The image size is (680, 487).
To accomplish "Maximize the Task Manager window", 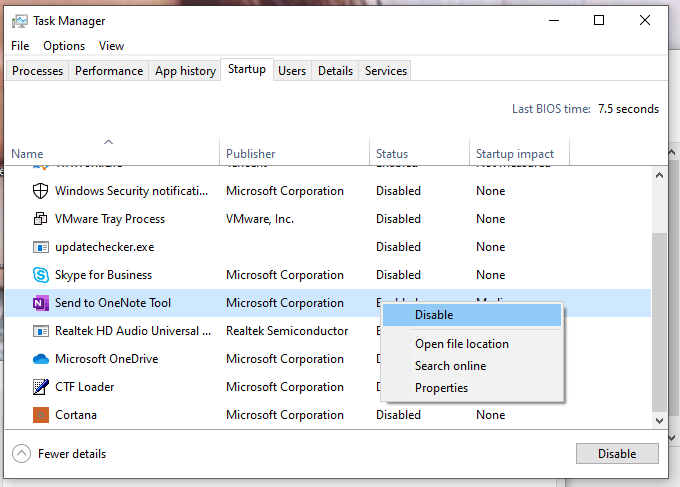I will point(599,20).
